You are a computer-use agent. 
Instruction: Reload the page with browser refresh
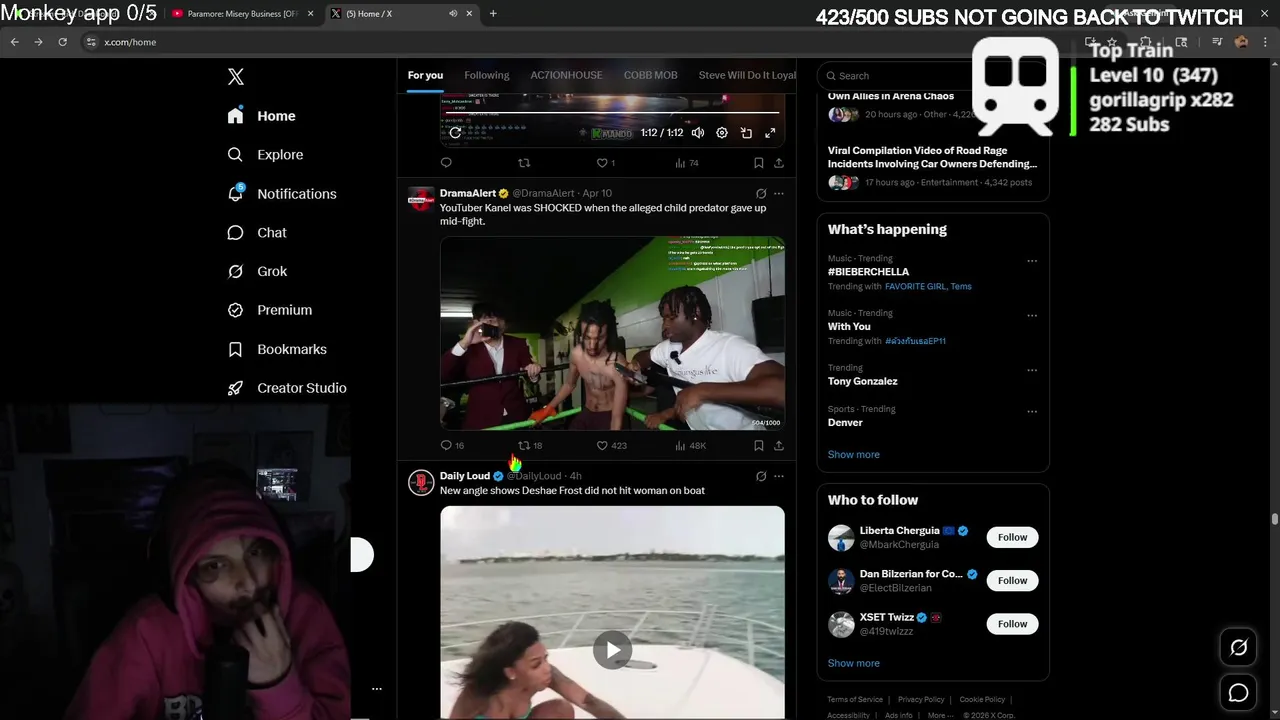click(x=62, y=42)
